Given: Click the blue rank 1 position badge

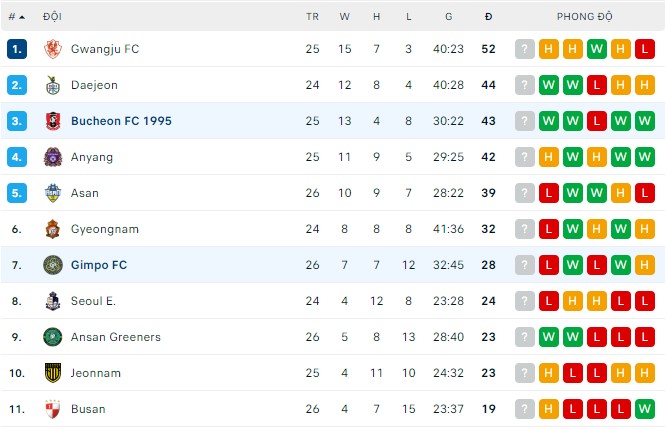Looking at the screenshot, I should [x=16, y=49].
